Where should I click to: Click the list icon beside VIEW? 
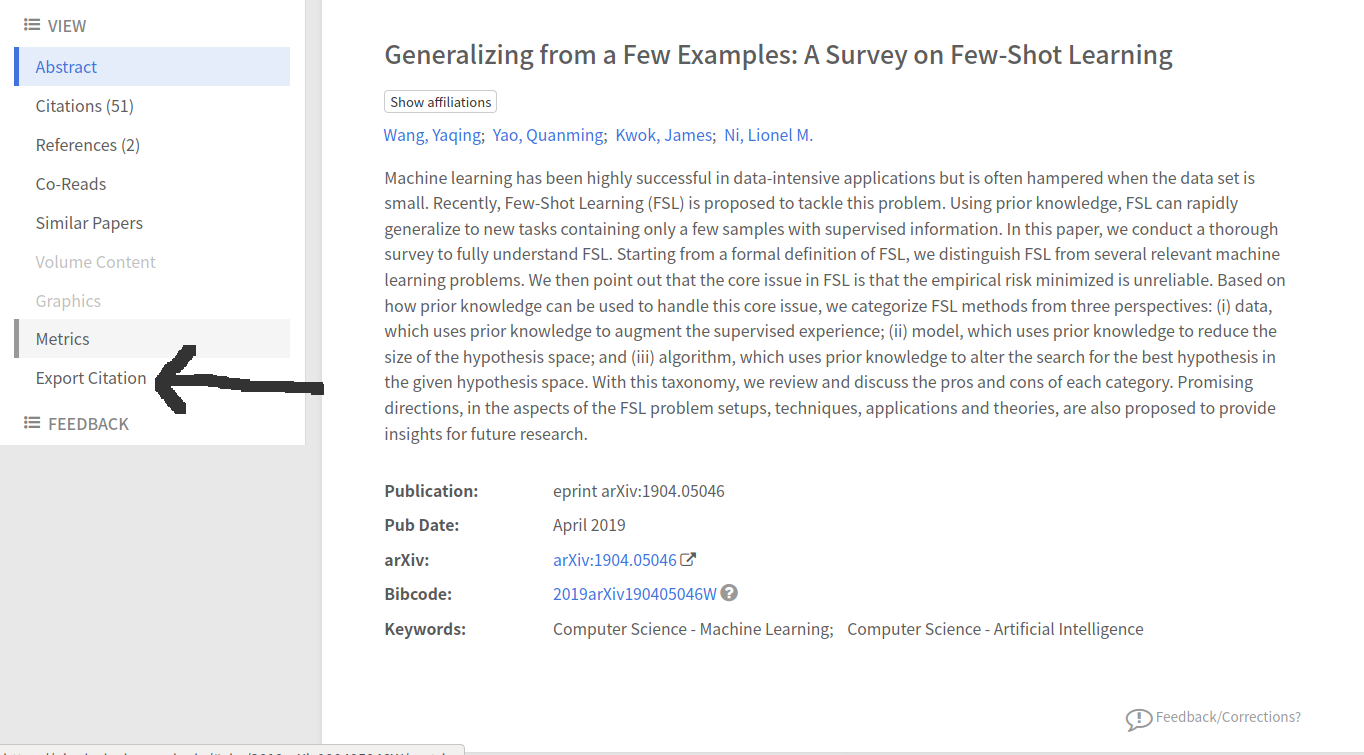click(32, 24)
